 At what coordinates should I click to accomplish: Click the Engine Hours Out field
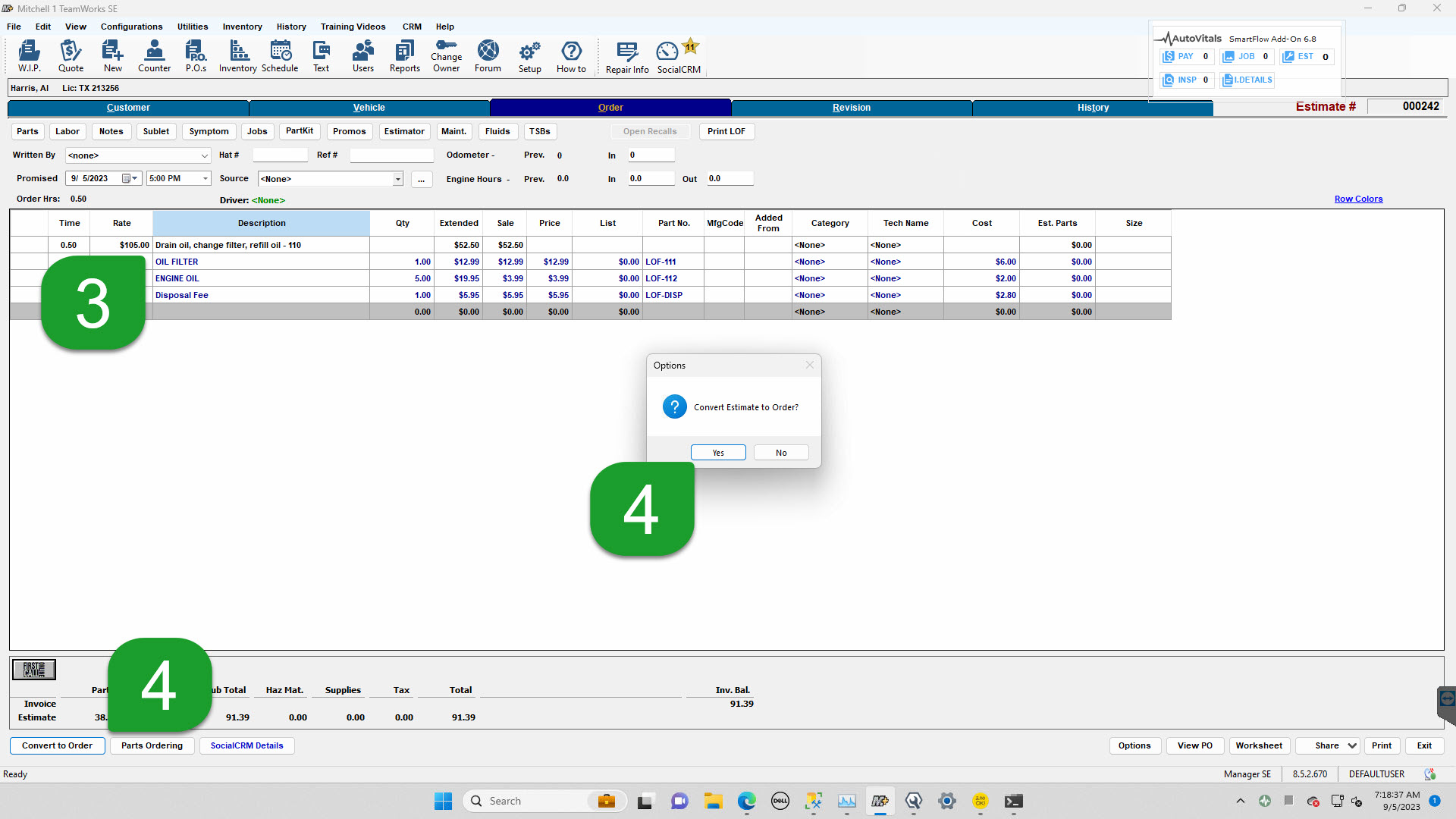click(730, 179)
